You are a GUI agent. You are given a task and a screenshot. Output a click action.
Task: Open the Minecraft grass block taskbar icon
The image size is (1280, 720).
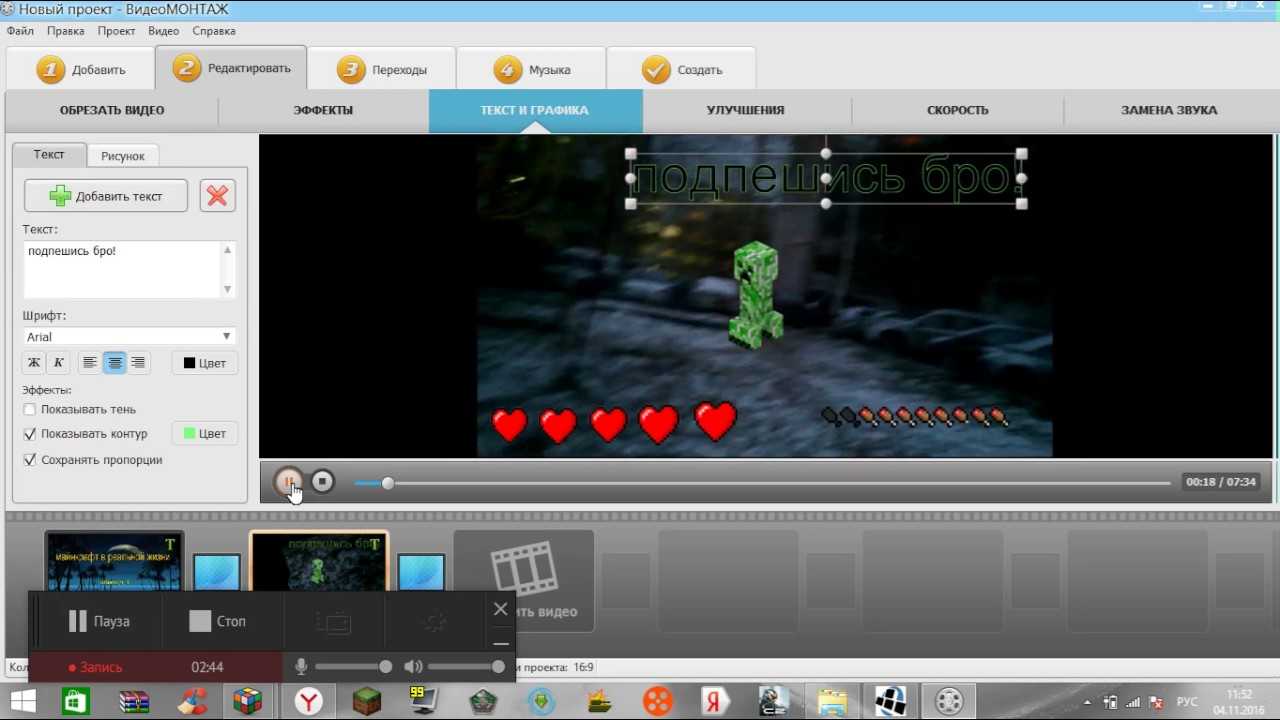click(x=367, y=701)
